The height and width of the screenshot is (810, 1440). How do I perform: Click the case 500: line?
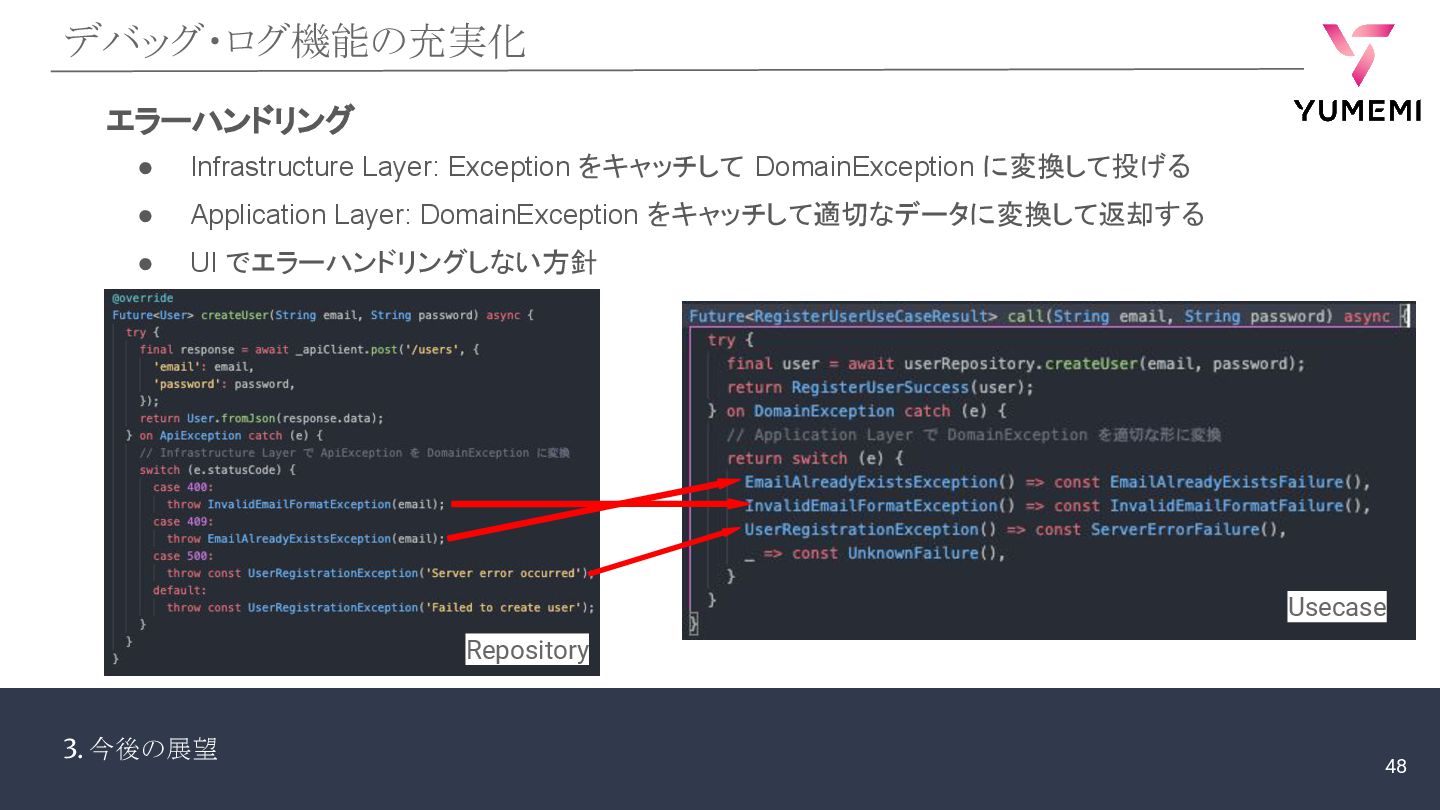183,556
